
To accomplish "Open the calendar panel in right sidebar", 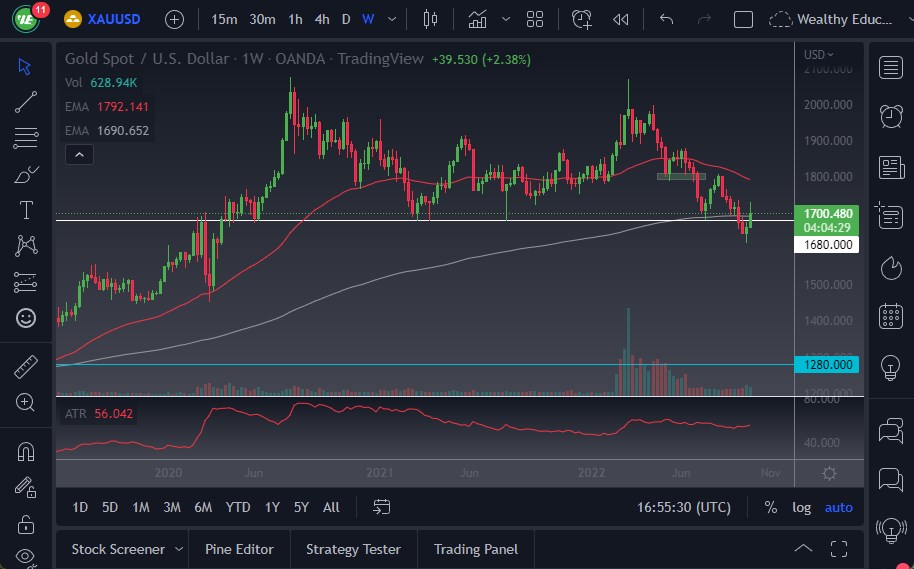I will (x=890, y=317).
